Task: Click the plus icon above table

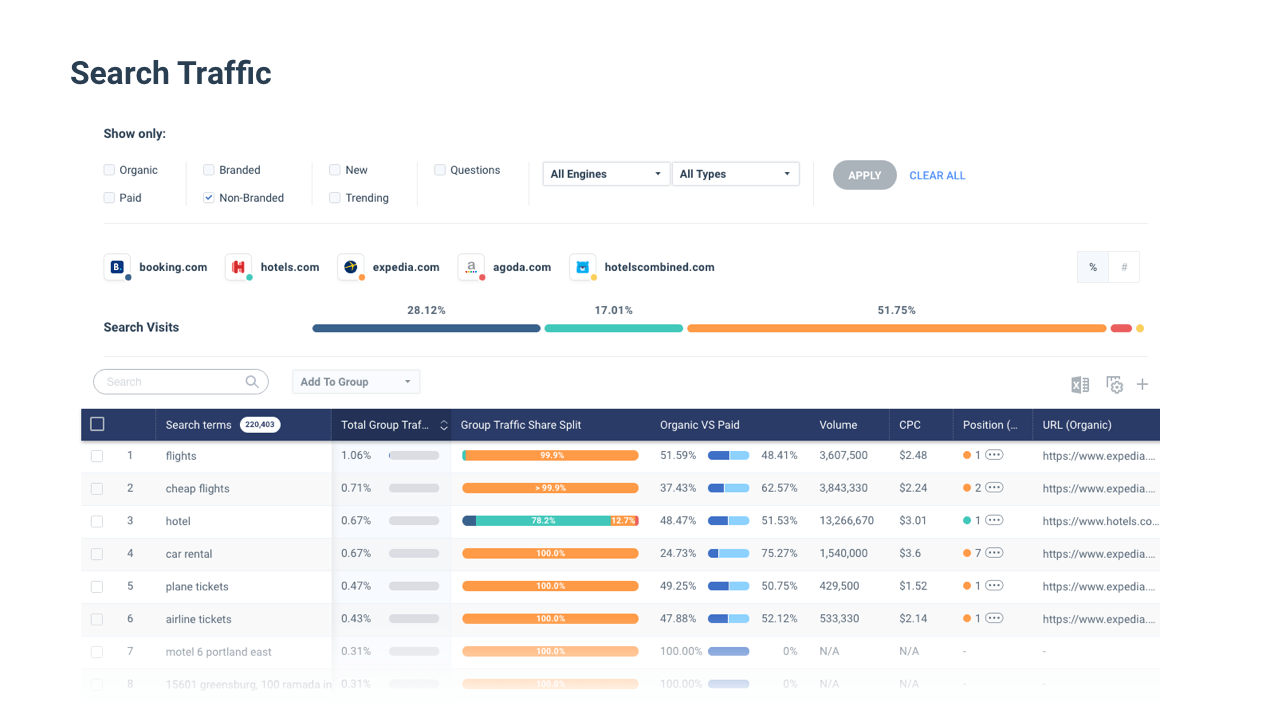Action: click(1142, 385)
